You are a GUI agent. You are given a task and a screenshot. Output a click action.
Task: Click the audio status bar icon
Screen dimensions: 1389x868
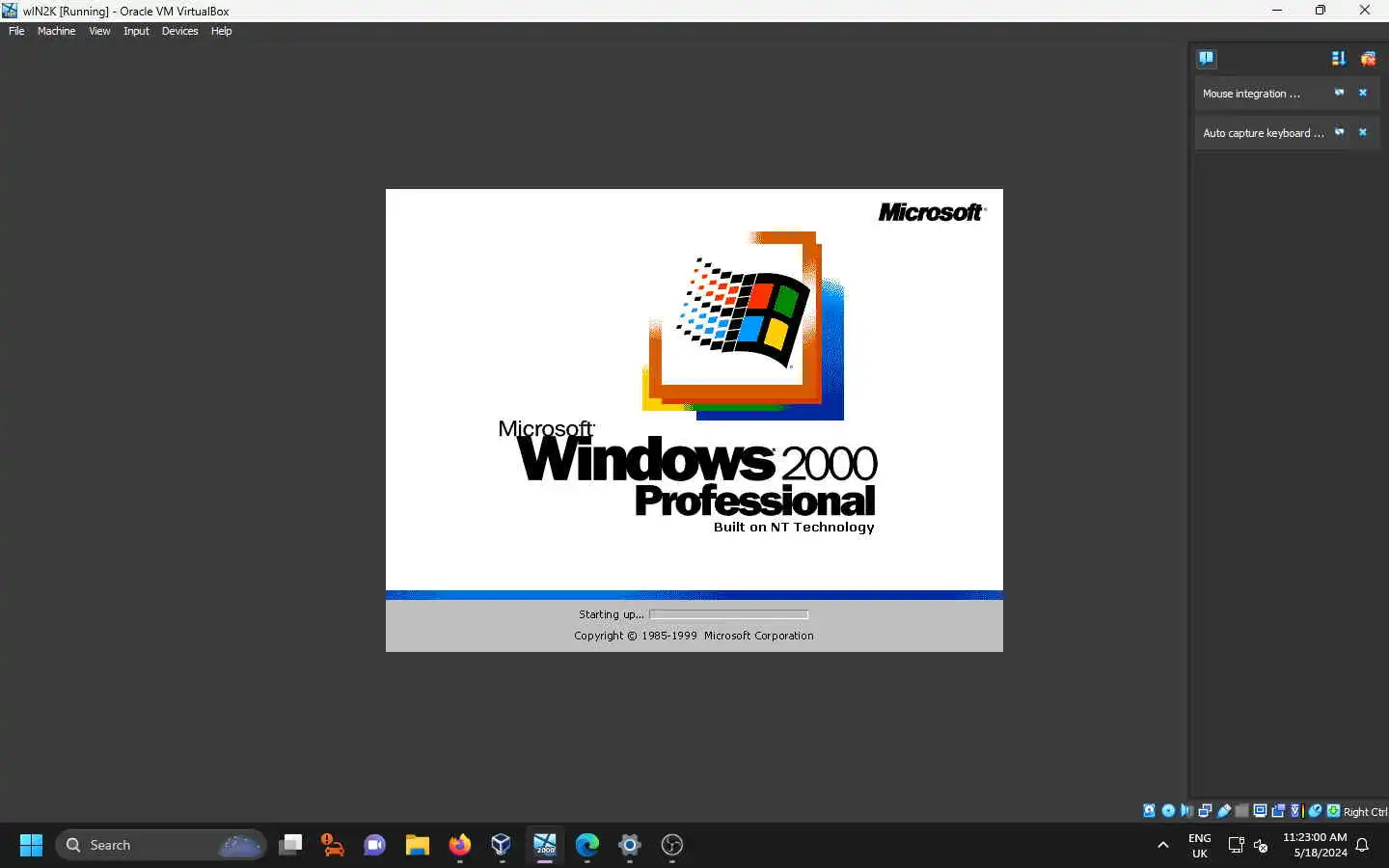click(1186, 811)
